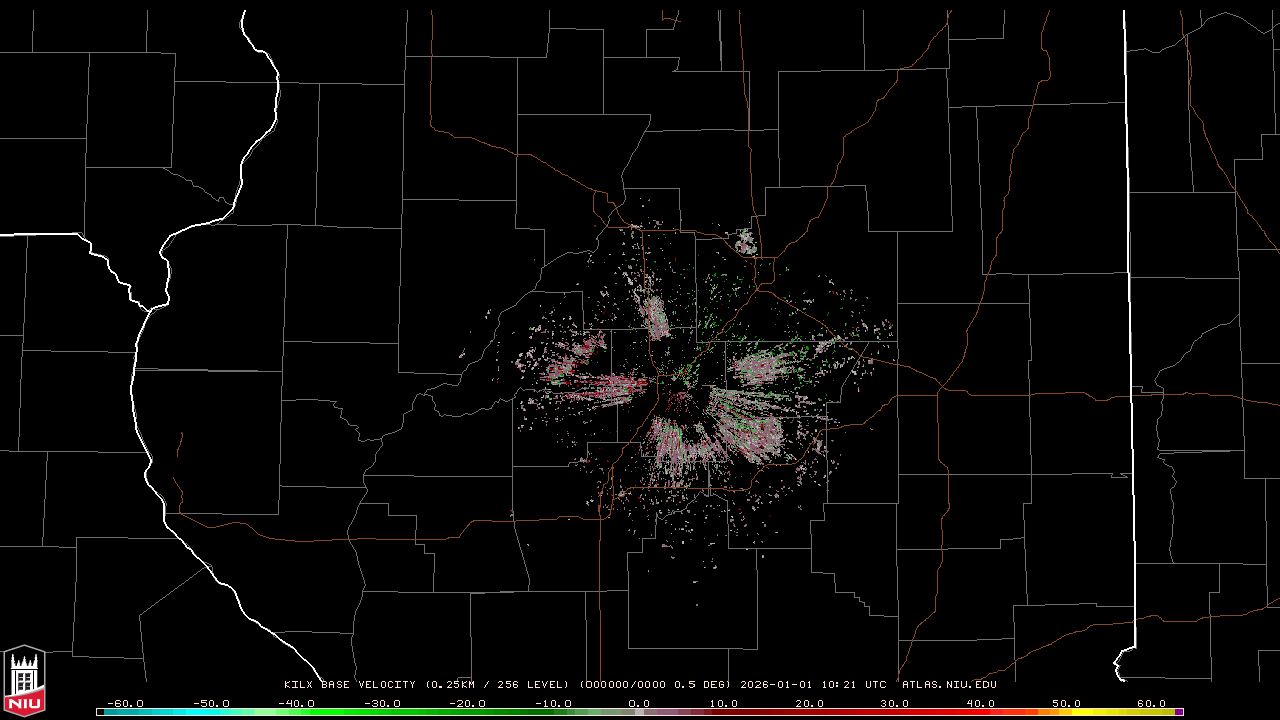Click the "-10.0" velocity scale label
The width and height of the screenshot is (1280, 720).
[553, 703]
